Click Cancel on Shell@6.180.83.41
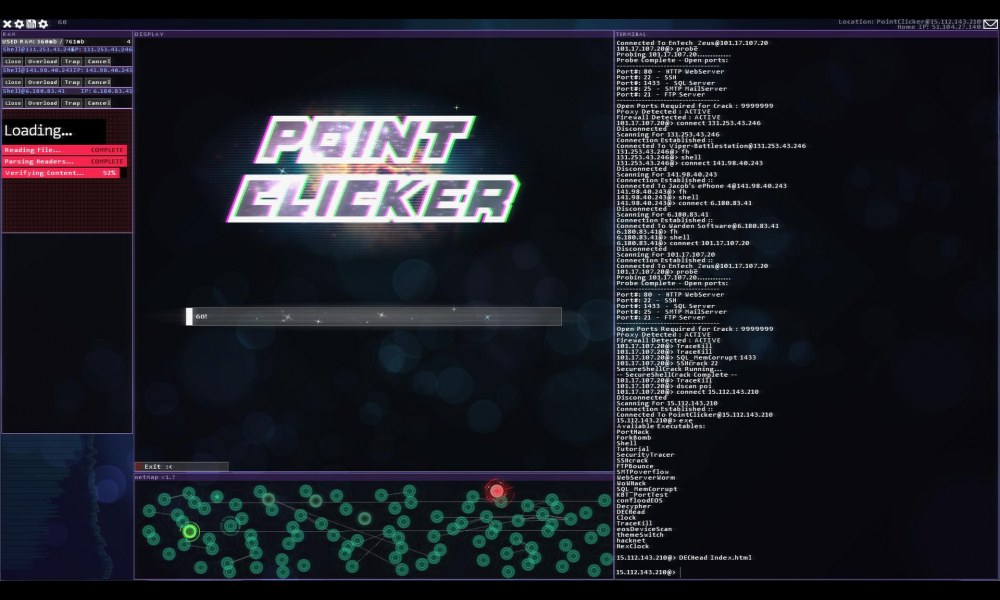This screenshot has height=600, width=1000. (98, 103)
